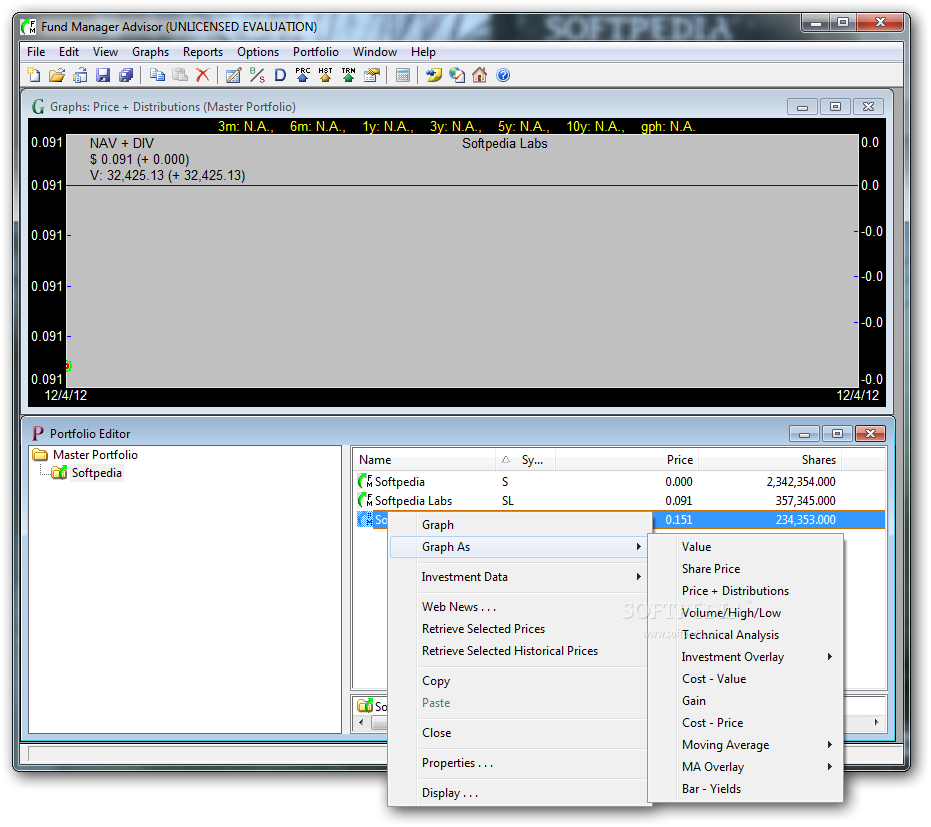Click the HST historical prices icon

pyautogui.click(x=325, y=75)
